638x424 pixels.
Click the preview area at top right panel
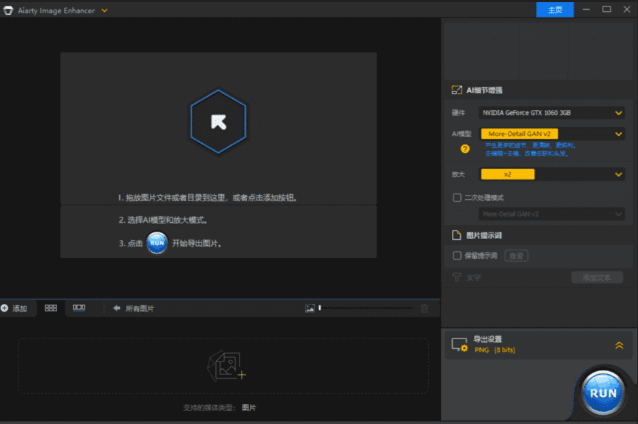(x=538, y=51)
